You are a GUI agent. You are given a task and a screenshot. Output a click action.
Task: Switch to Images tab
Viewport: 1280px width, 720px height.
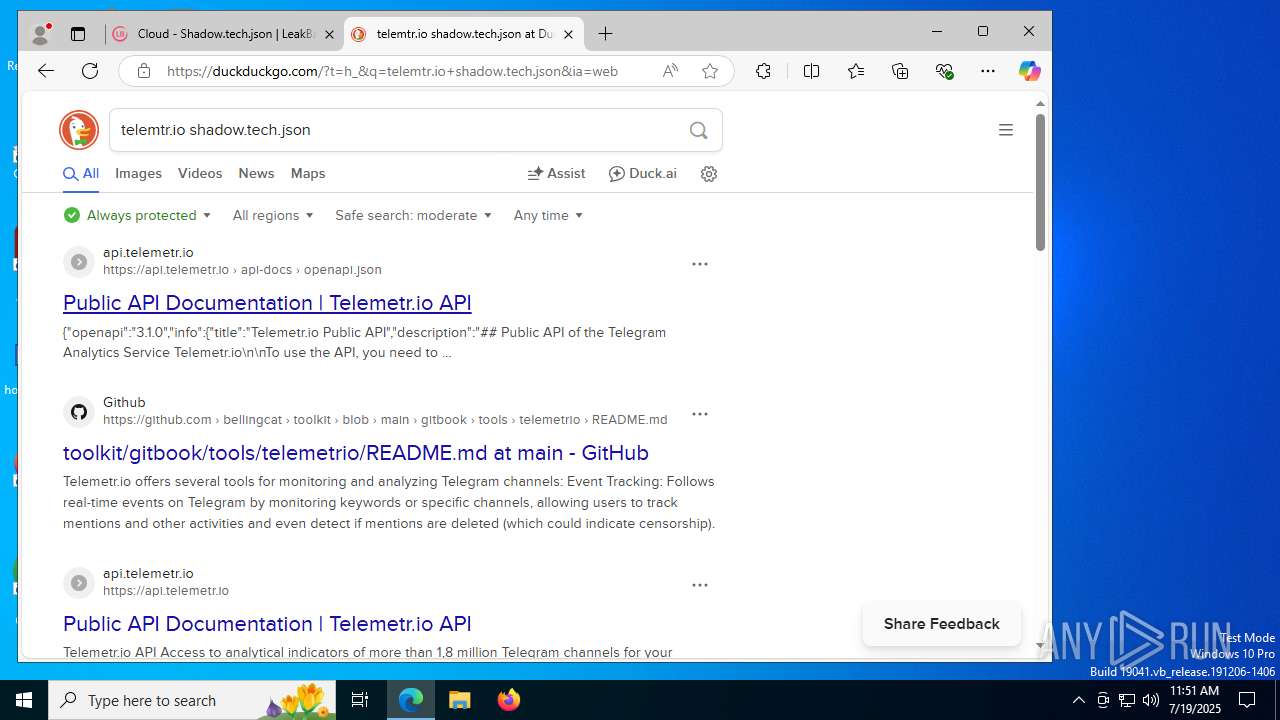point(138,173)
